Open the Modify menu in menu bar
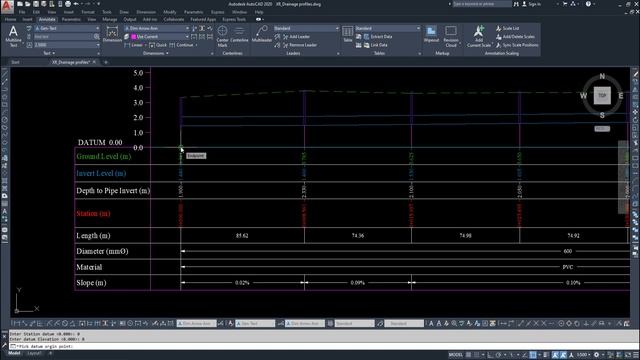The width and height of the screenshot is (640, 360). click(x=170, y=12)
